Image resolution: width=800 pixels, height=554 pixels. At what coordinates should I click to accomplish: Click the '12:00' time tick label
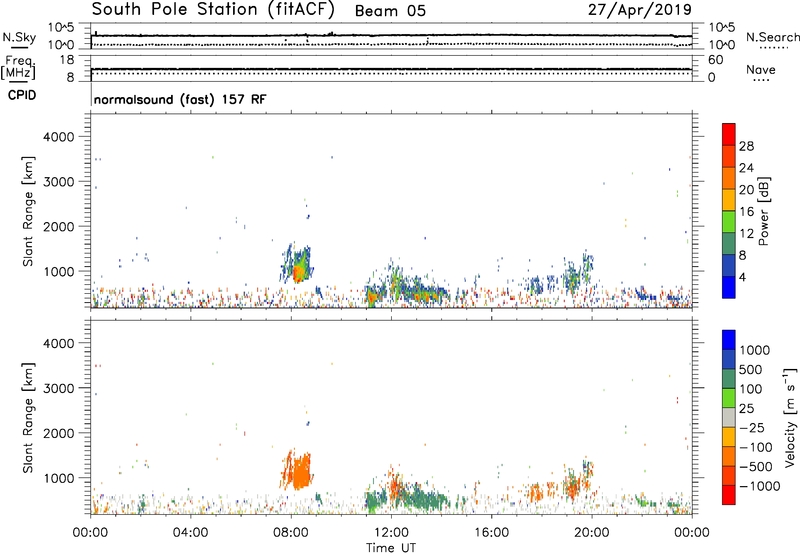coord(391,533)
